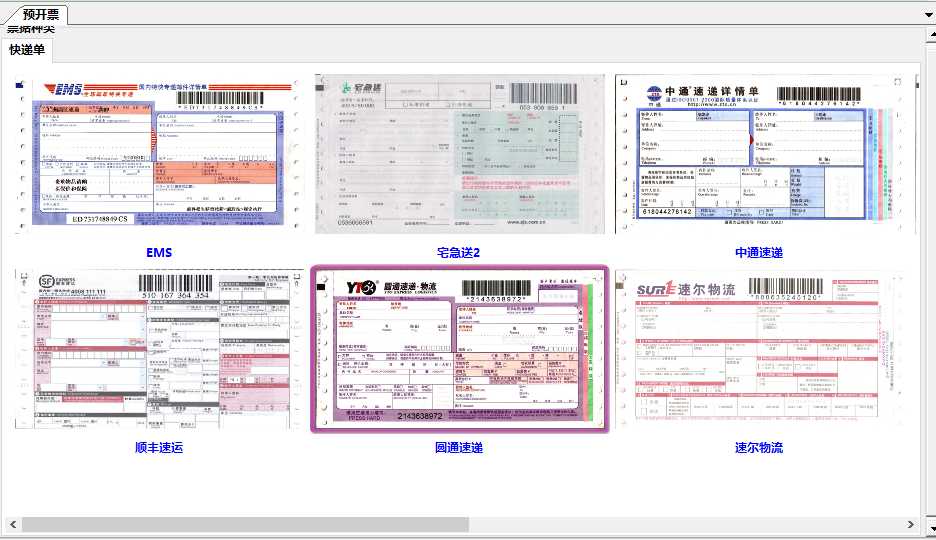
Task: Click the 顺丰速运 label link
Action: [159, 448]
